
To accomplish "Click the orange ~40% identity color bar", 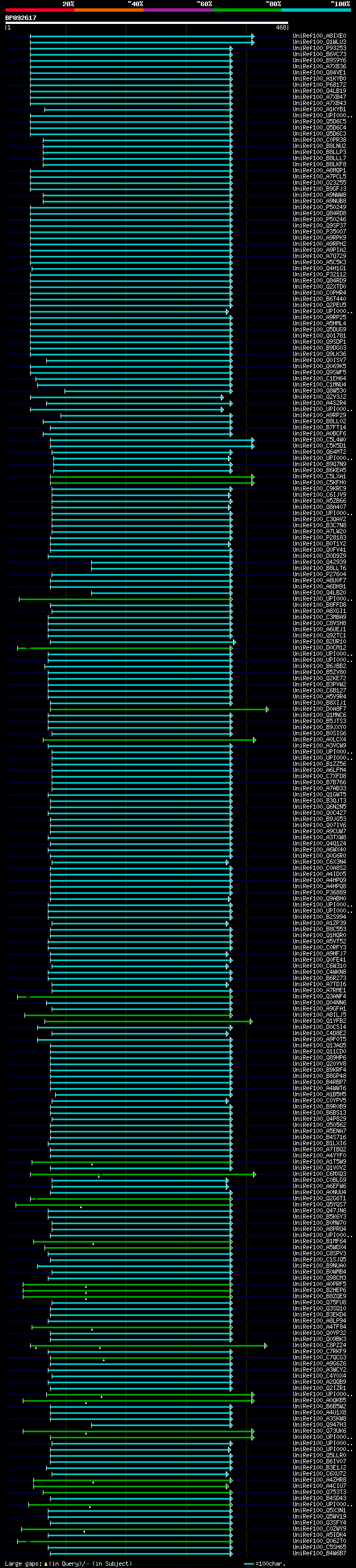I will click(109, 10).
